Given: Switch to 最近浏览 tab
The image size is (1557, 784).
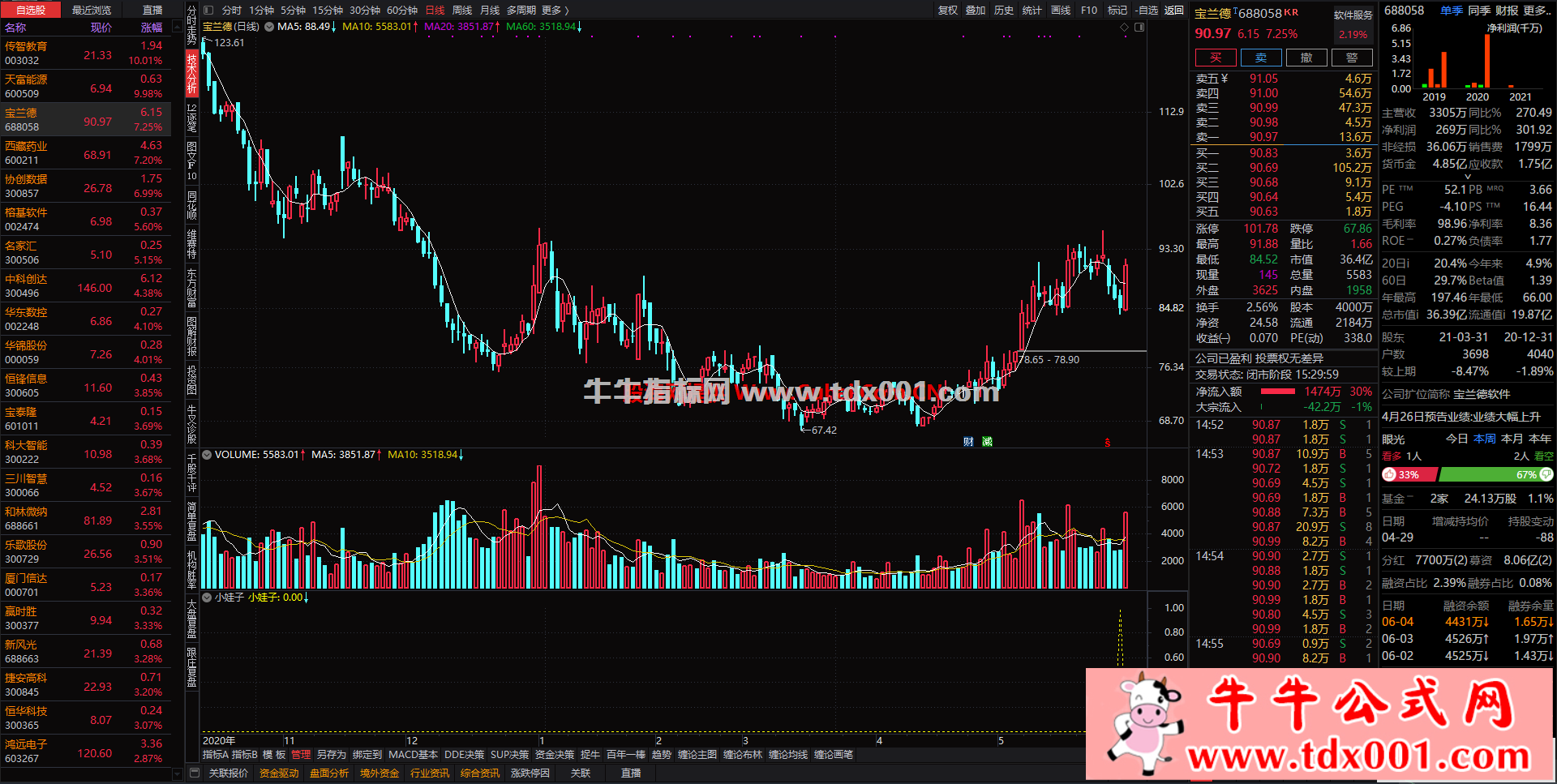Looking at the screenshot, I should click(92, 10).
